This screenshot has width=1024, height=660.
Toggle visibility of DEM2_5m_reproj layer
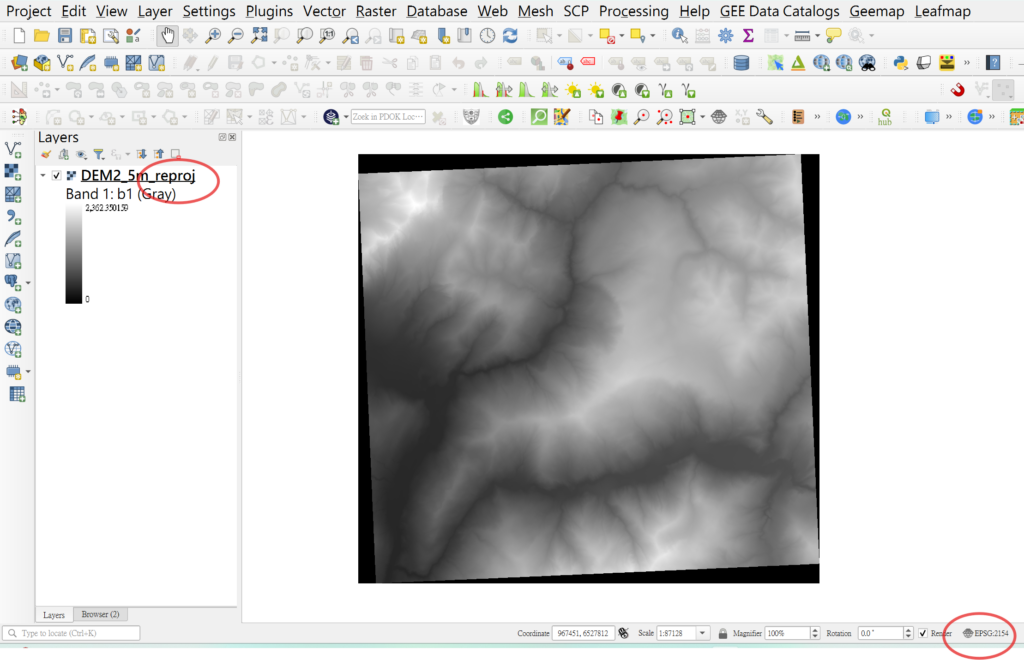[56, 176]
